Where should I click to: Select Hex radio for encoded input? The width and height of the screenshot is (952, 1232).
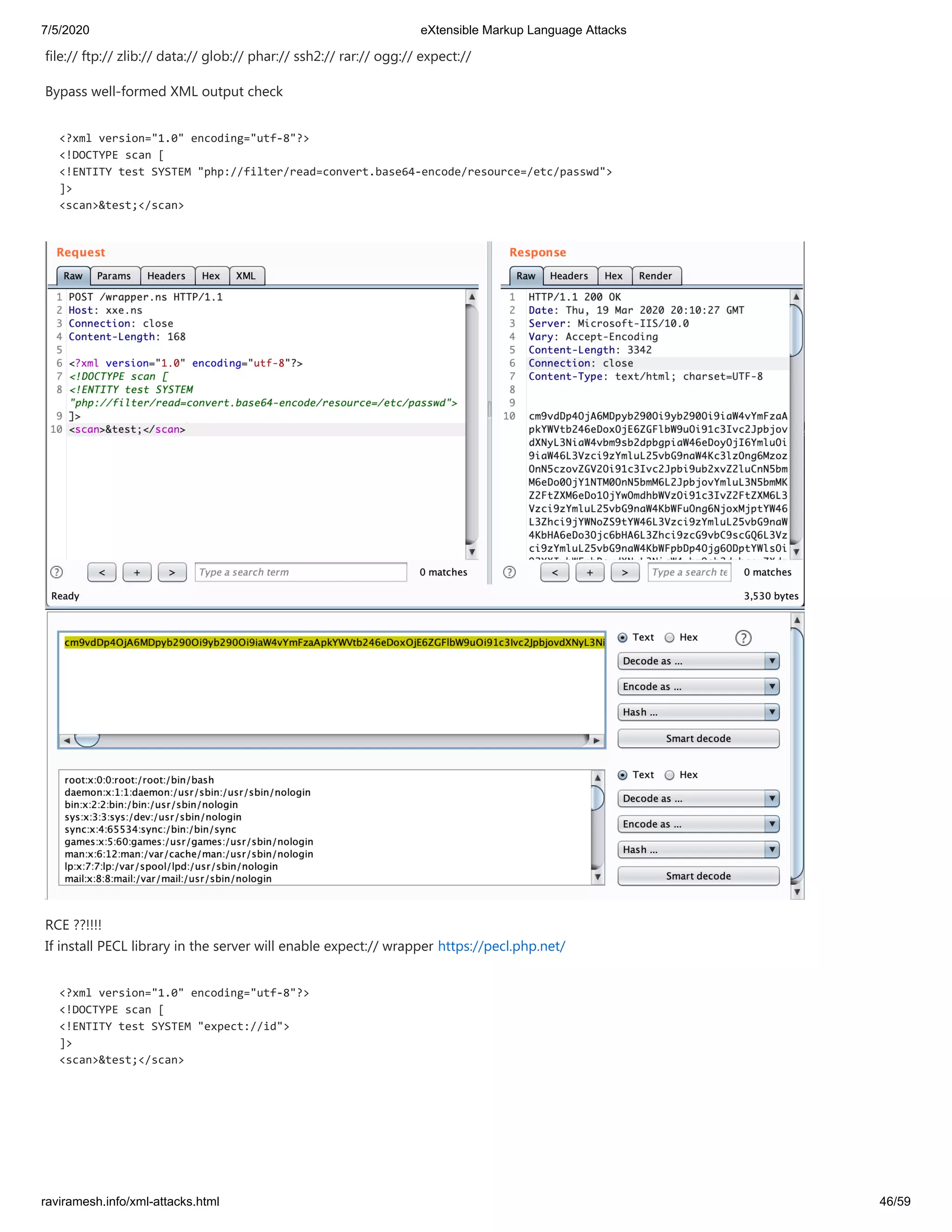[669, 637]
